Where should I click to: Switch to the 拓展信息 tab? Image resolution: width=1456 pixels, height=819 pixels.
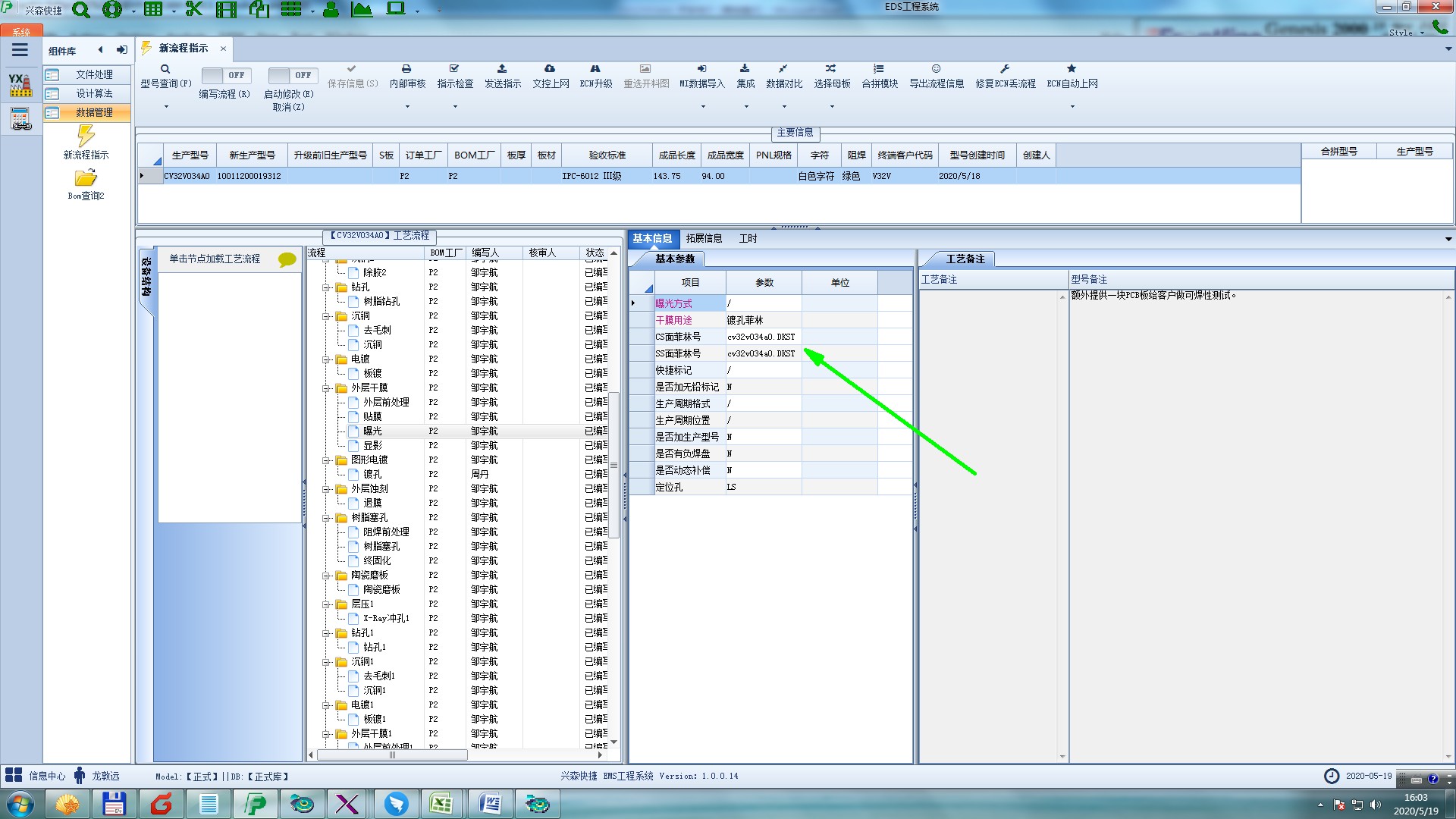pyautogui.click(x=704, y=238)
